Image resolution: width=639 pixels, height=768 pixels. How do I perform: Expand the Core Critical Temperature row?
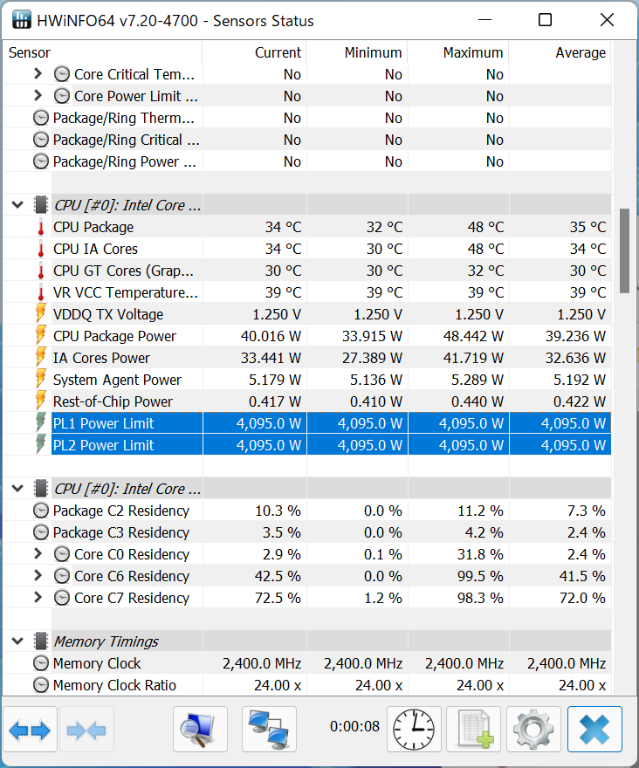tap(38, 74)
